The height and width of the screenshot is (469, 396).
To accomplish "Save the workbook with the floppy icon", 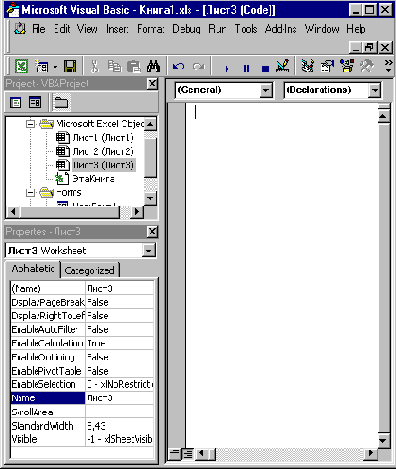I will pyautogui.click(x=70, y=66).
